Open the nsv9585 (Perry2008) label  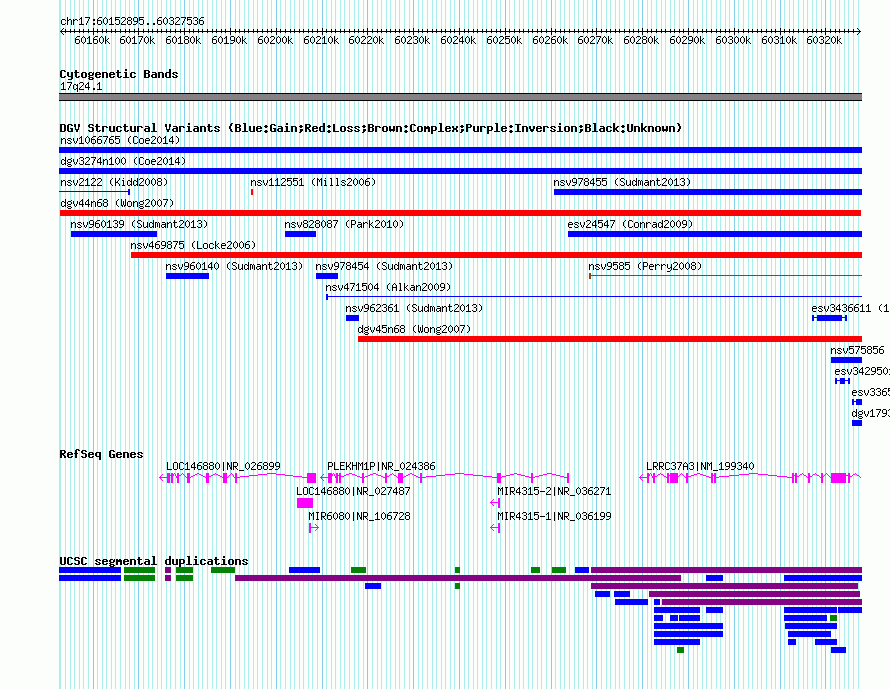645,266
